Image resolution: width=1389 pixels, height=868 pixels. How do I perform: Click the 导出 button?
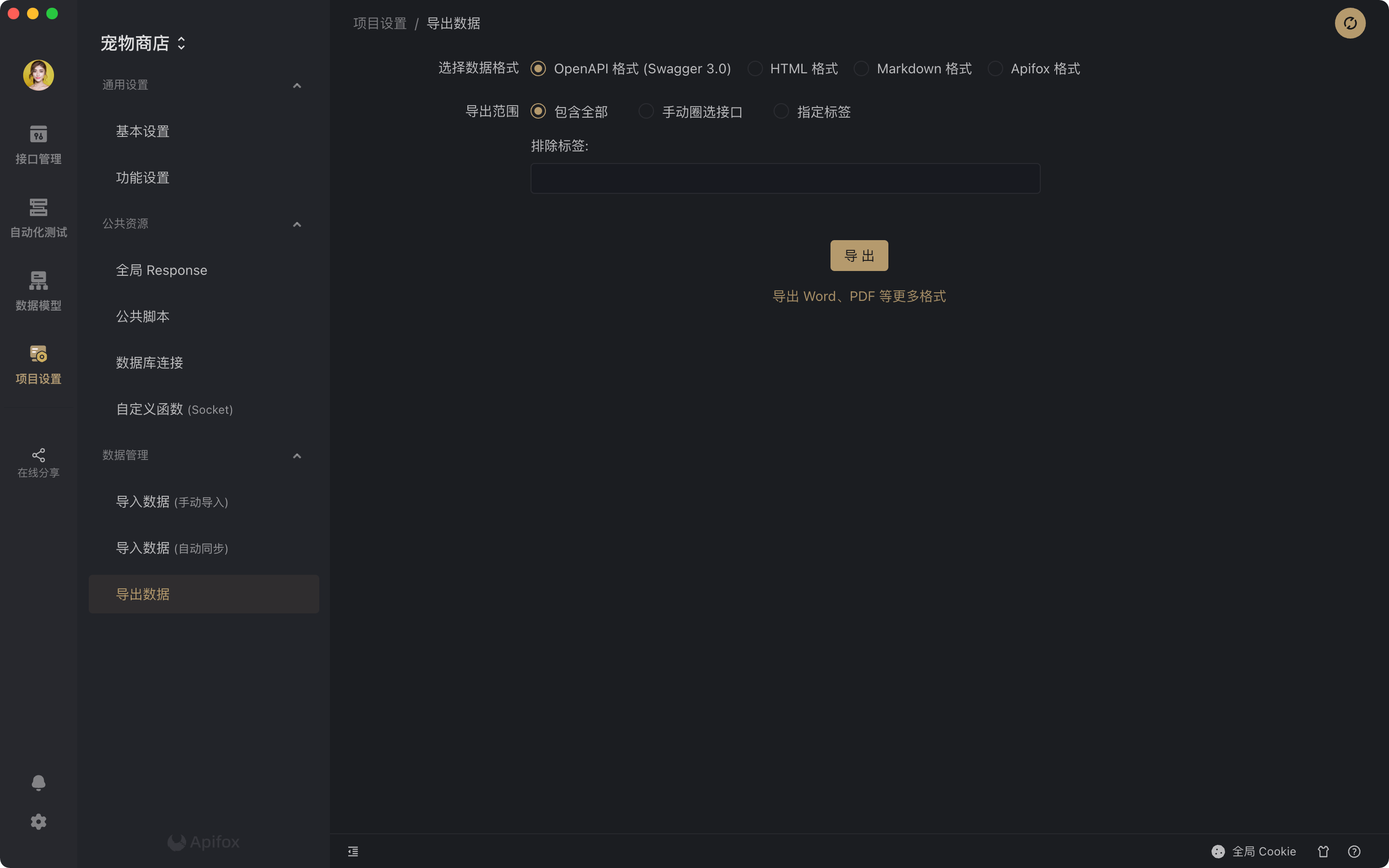pyautogui.click(x=858, y=256)
